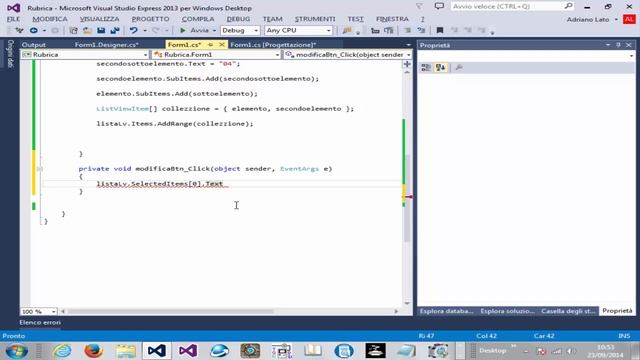Click the split editor plus icon
The width and height of the screenshot is (640, 360).
pos(407,64)
